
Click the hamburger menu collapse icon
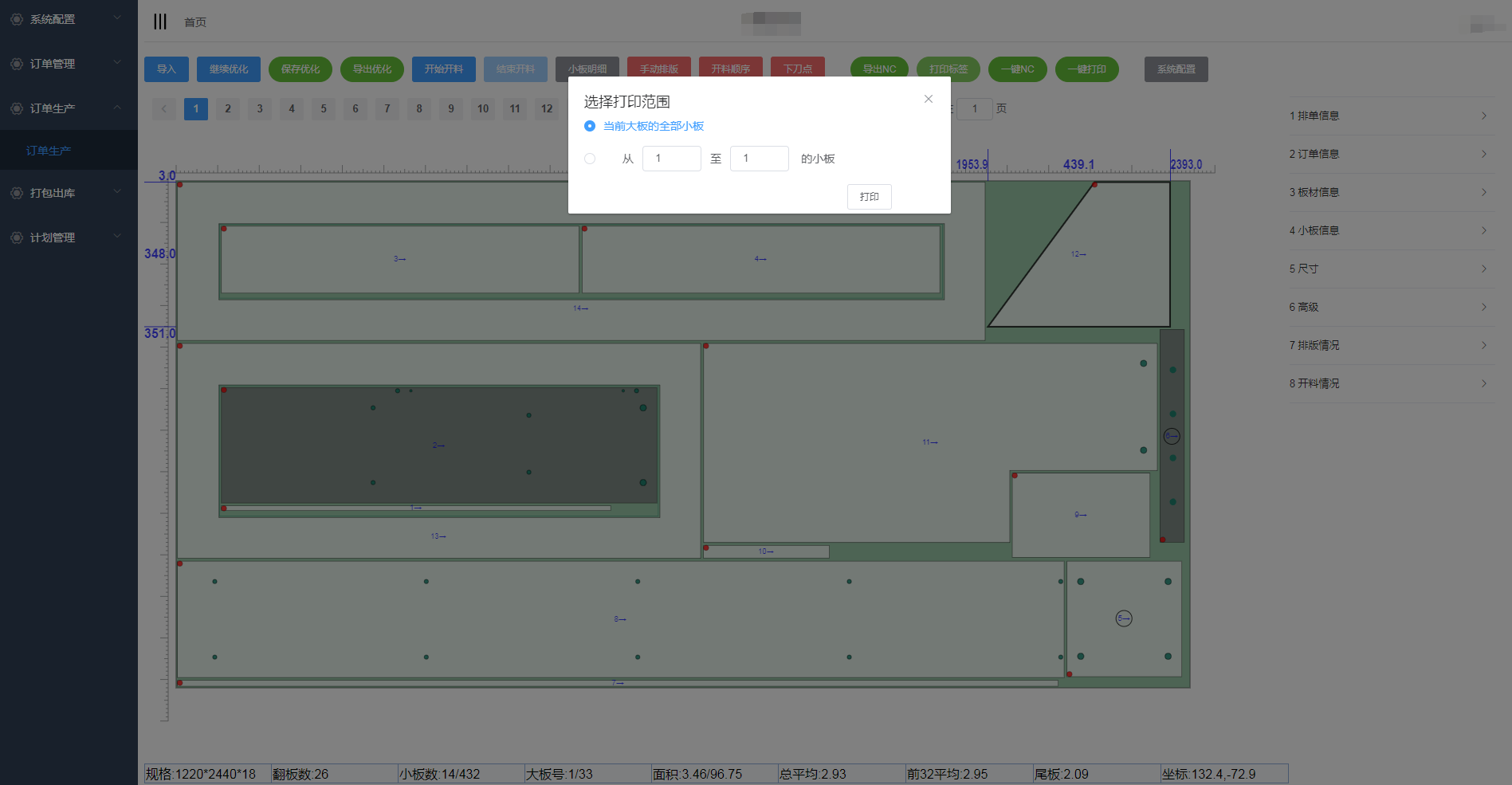[x=160, y=22]
